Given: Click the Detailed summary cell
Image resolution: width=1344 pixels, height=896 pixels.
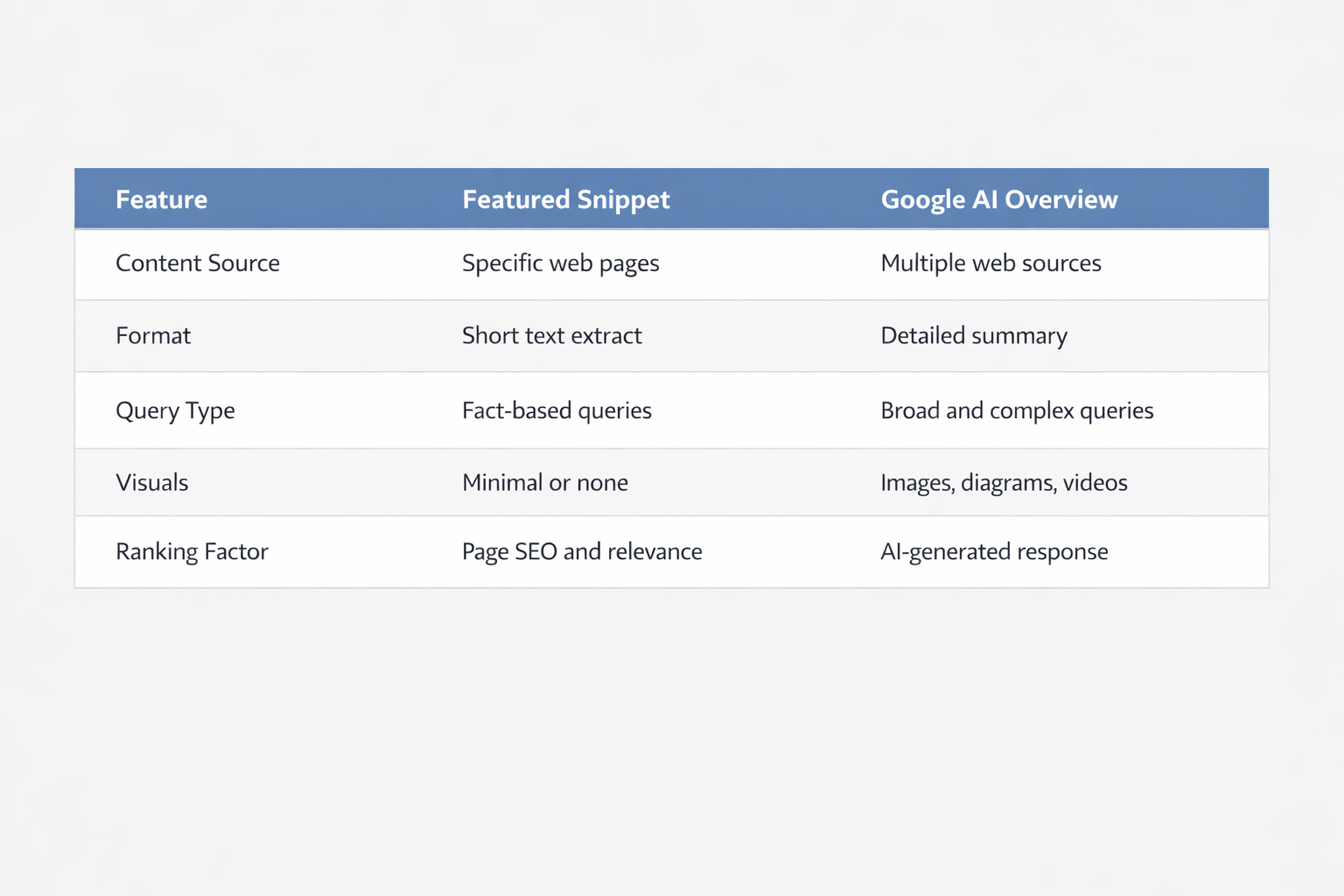Looking at the screenshot, I should (x=973, y=336).
